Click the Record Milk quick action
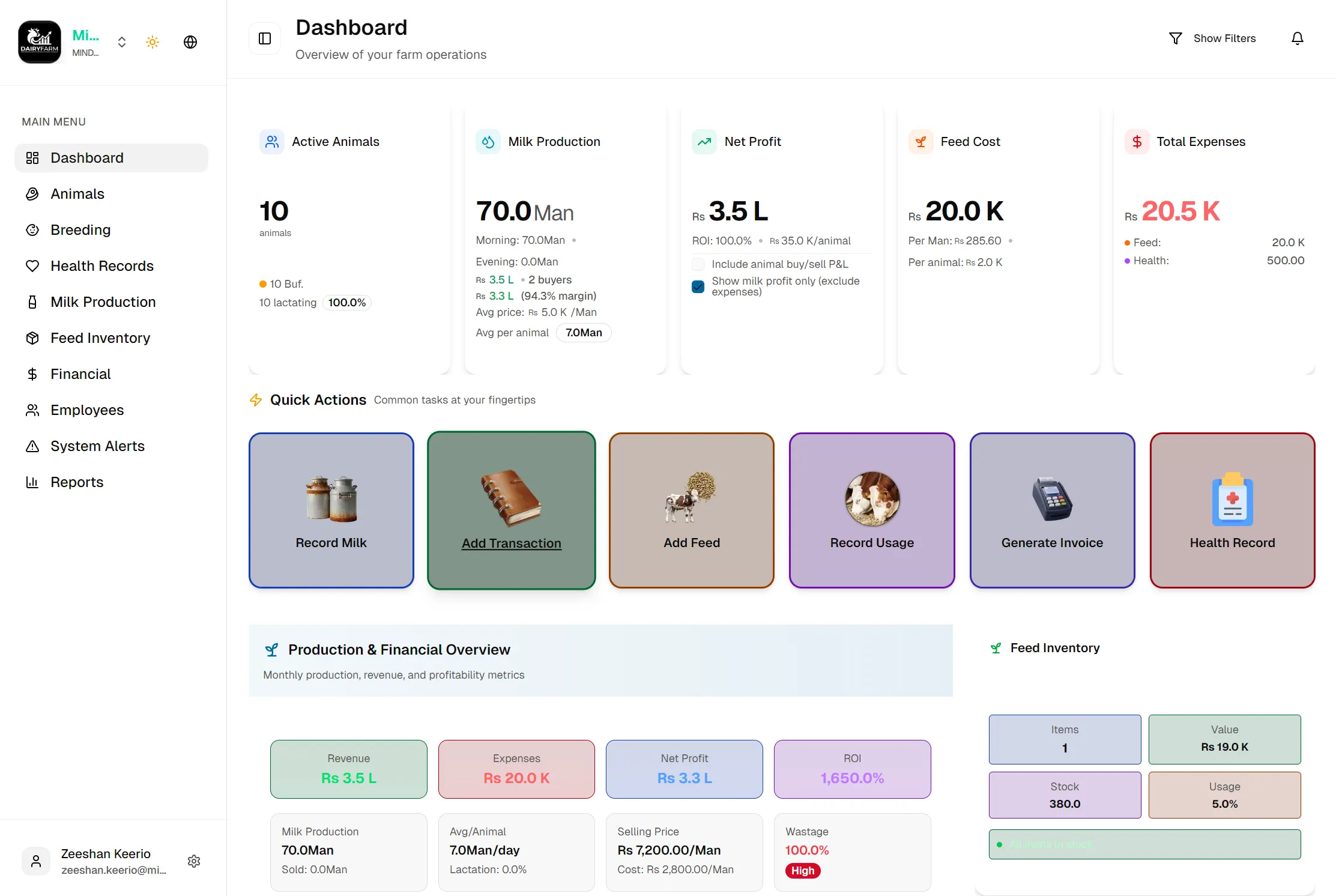The width and height of the screenshot is (1336, 896). (331, 510)
